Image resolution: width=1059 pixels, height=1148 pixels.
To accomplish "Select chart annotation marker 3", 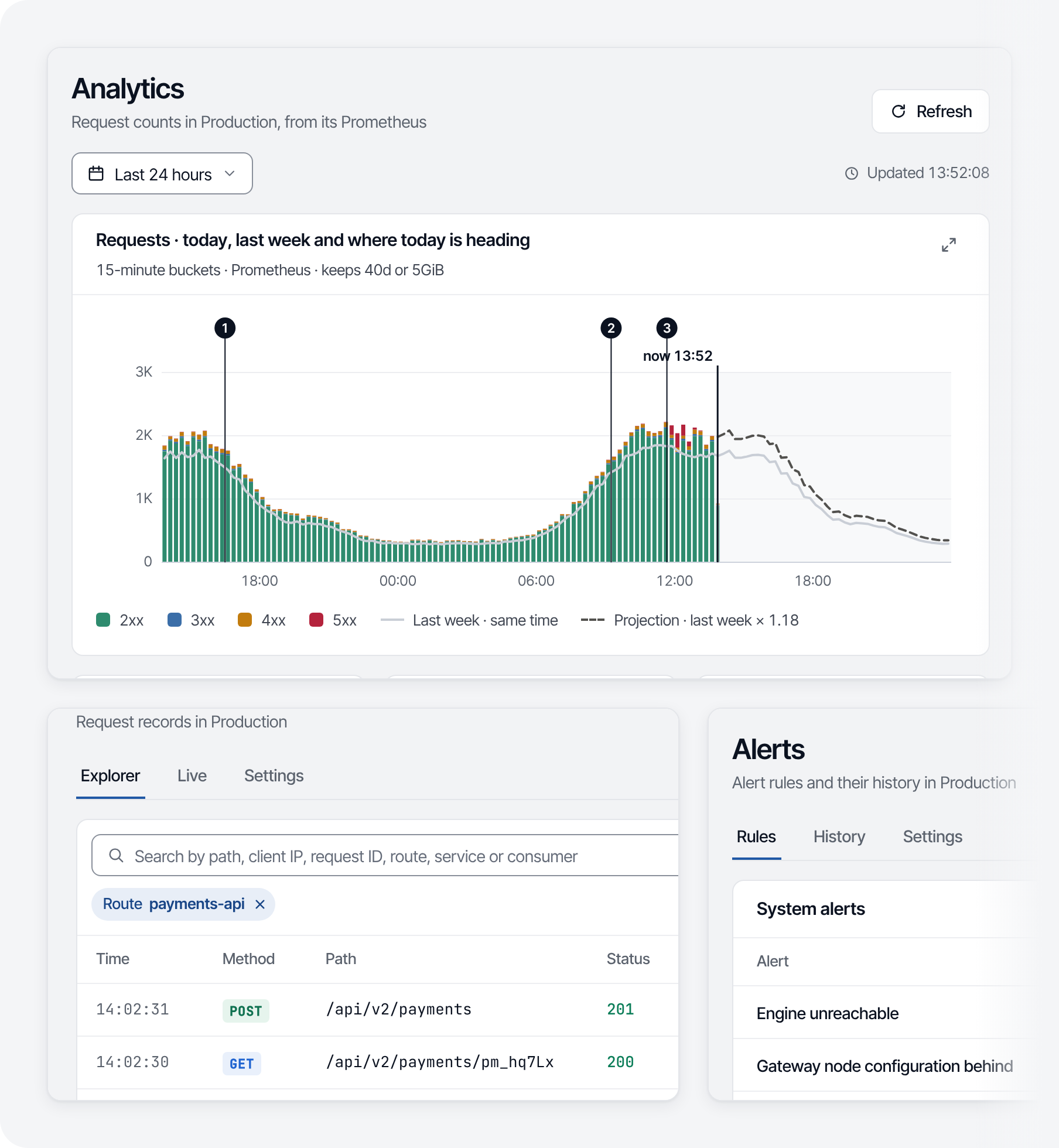I will (x=667, y=328).
